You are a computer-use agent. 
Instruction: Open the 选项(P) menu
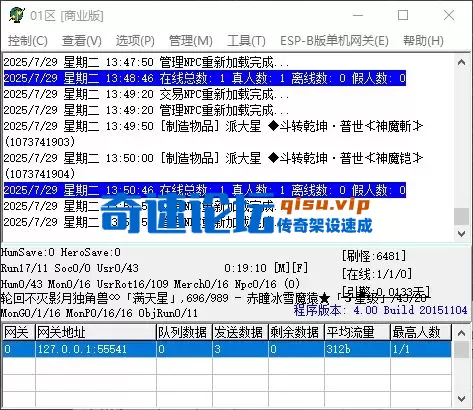pyautogui.click(x=135, y=41)
